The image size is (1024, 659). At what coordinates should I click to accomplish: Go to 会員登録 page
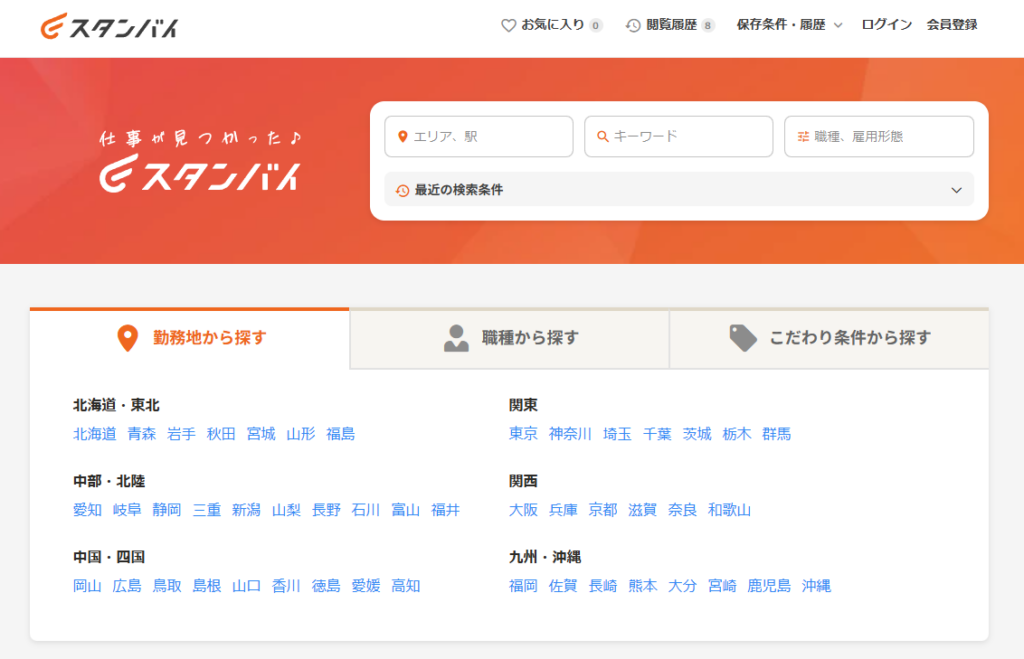952,25
